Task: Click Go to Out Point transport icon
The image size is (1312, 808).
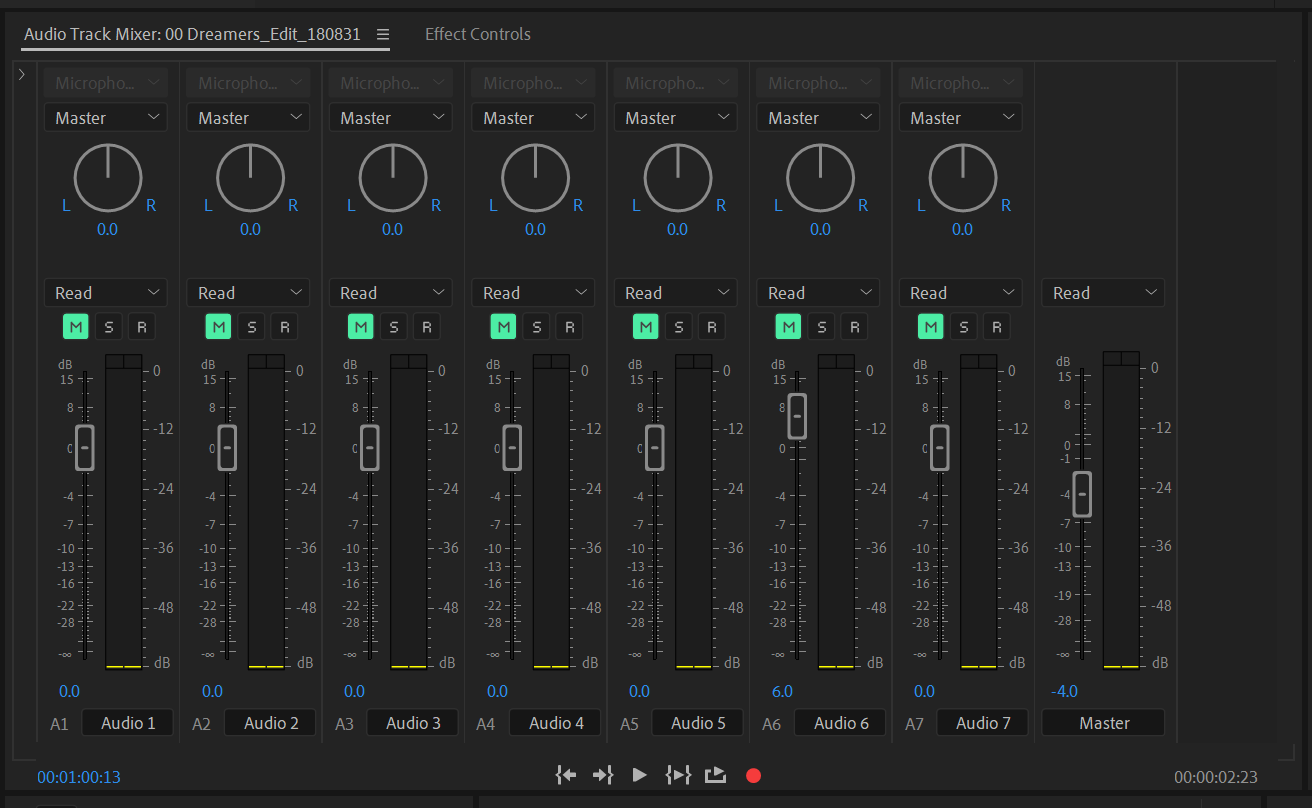Action: coord(602,775)
